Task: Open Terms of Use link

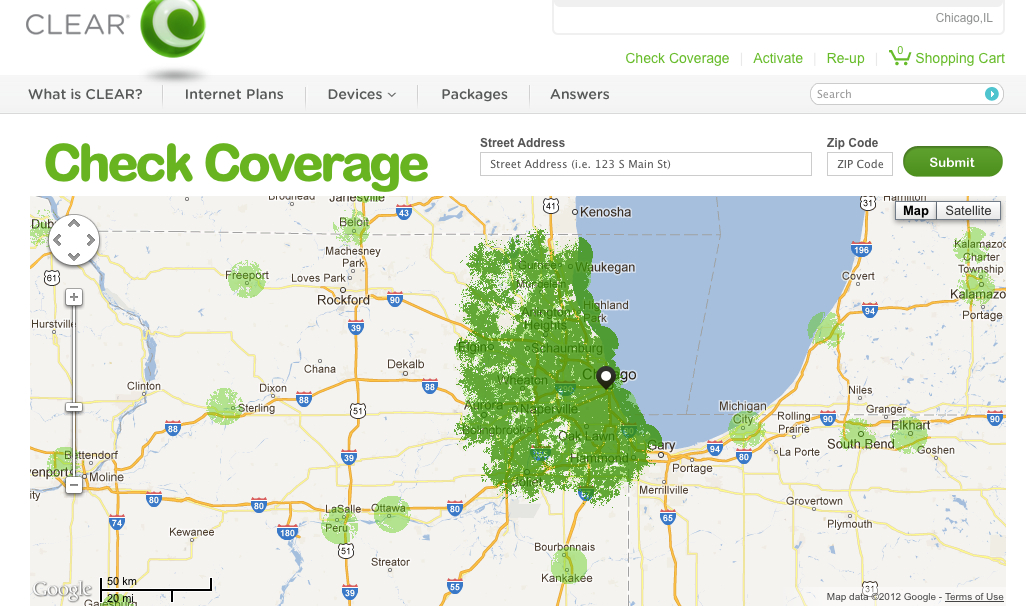Action: pyautogui.click(x=974, y=597)
